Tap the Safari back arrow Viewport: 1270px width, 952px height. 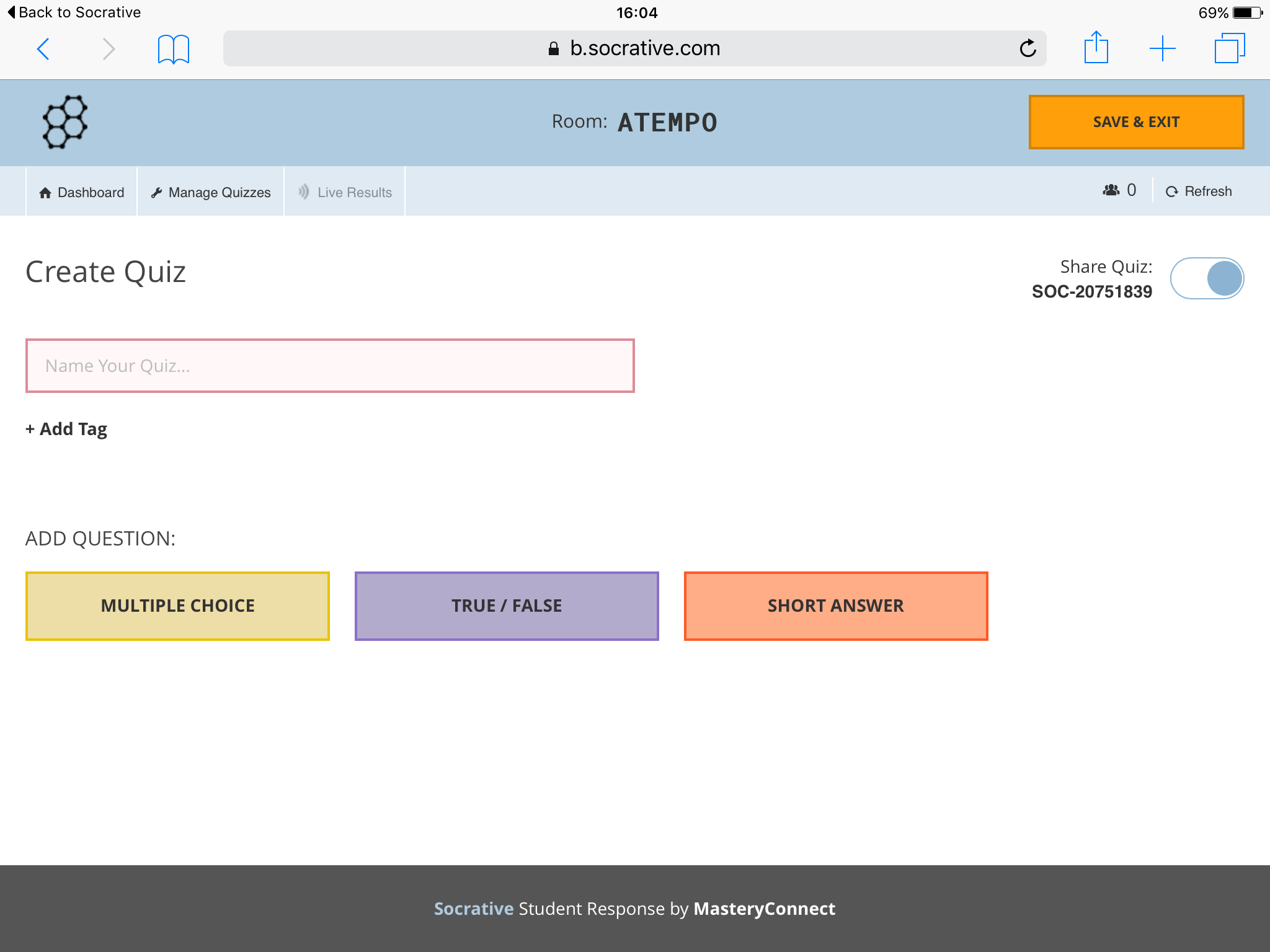coord(43,49)
